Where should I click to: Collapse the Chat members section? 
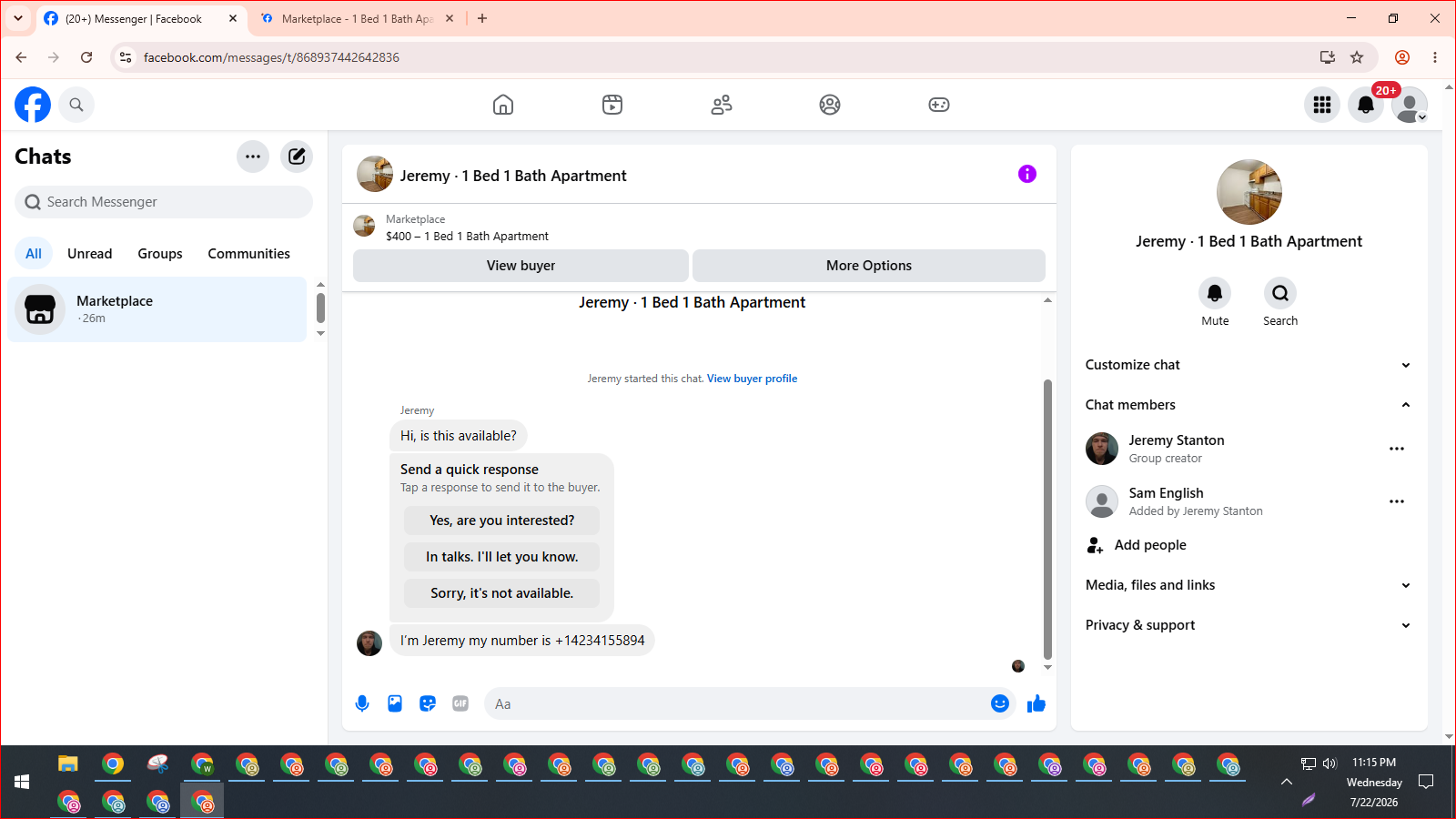click(1249, 405)
